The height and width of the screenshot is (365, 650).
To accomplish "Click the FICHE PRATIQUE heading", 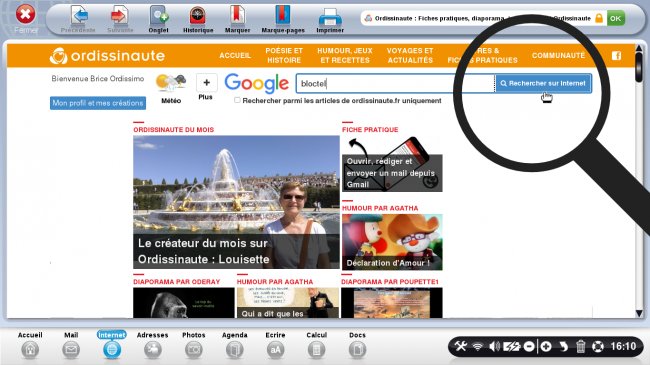I will tap(370, 130).
